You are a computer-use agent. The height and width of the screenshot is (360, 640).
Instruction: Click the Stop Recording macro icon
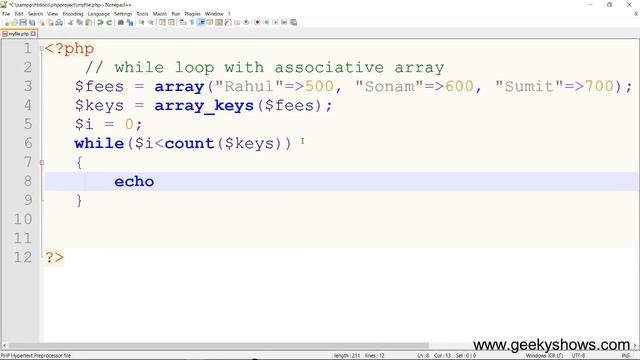(x=266, y=22)
